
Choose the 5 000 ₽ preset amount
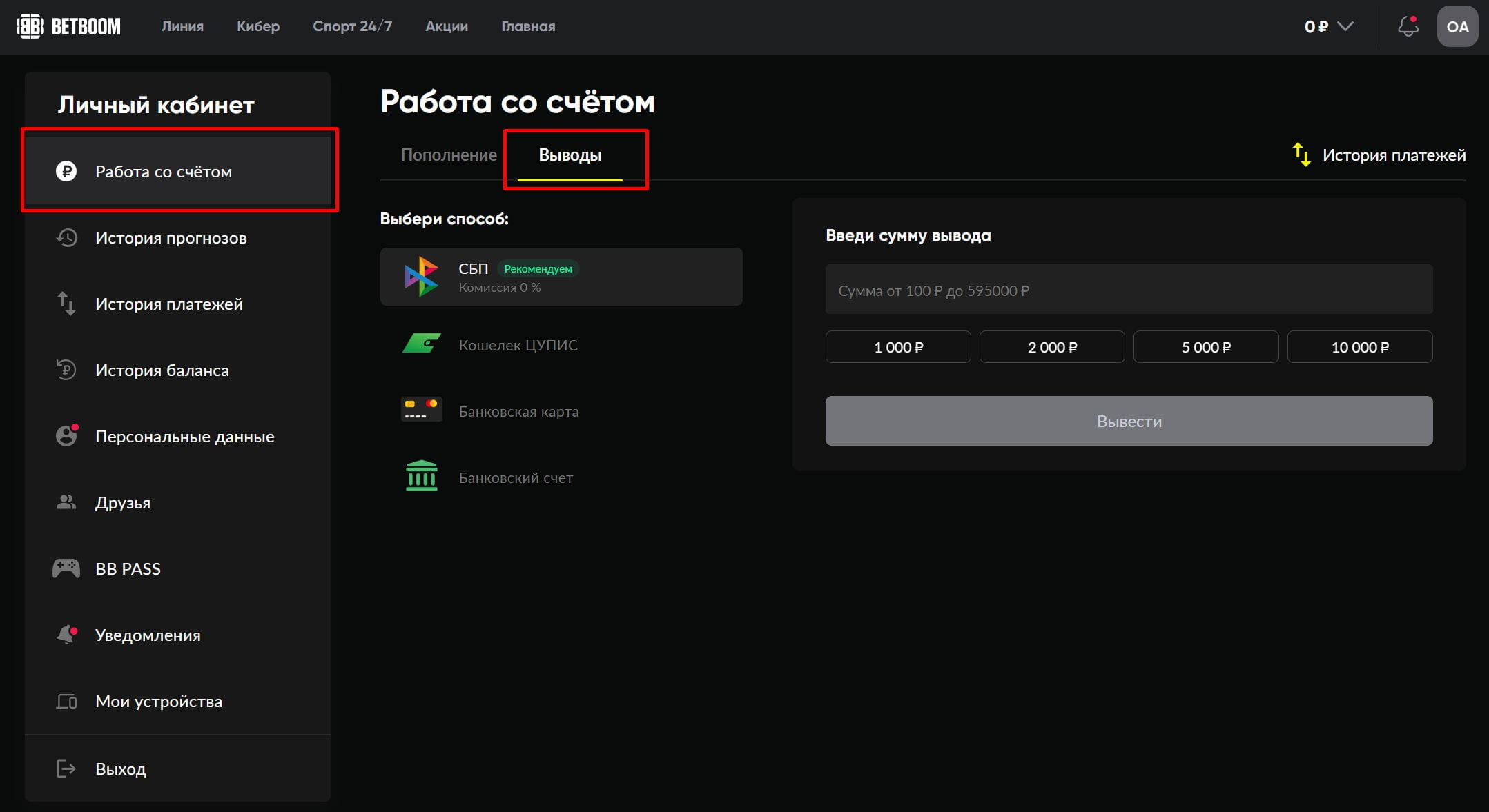coord(1206,347)
